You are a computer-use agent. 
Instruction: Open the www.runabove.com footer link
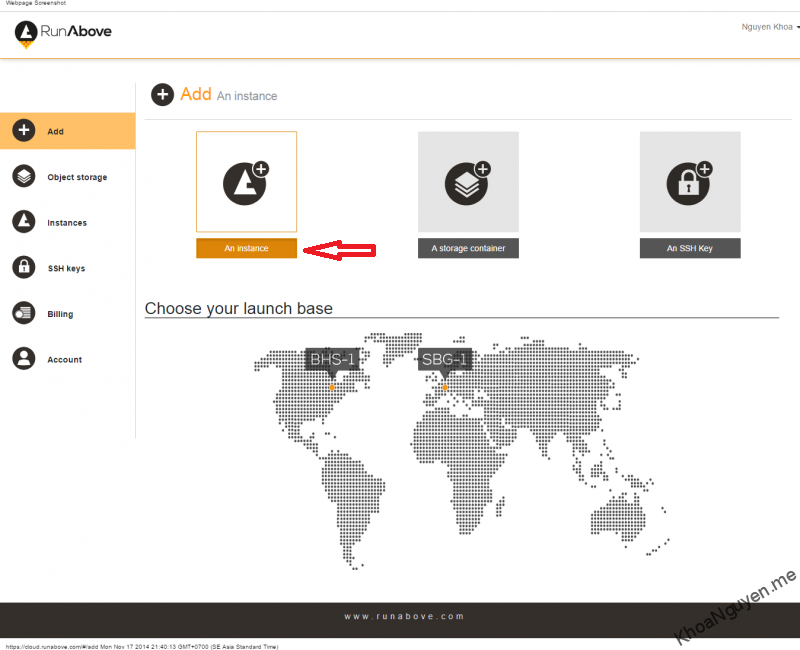tap(404, 616)
